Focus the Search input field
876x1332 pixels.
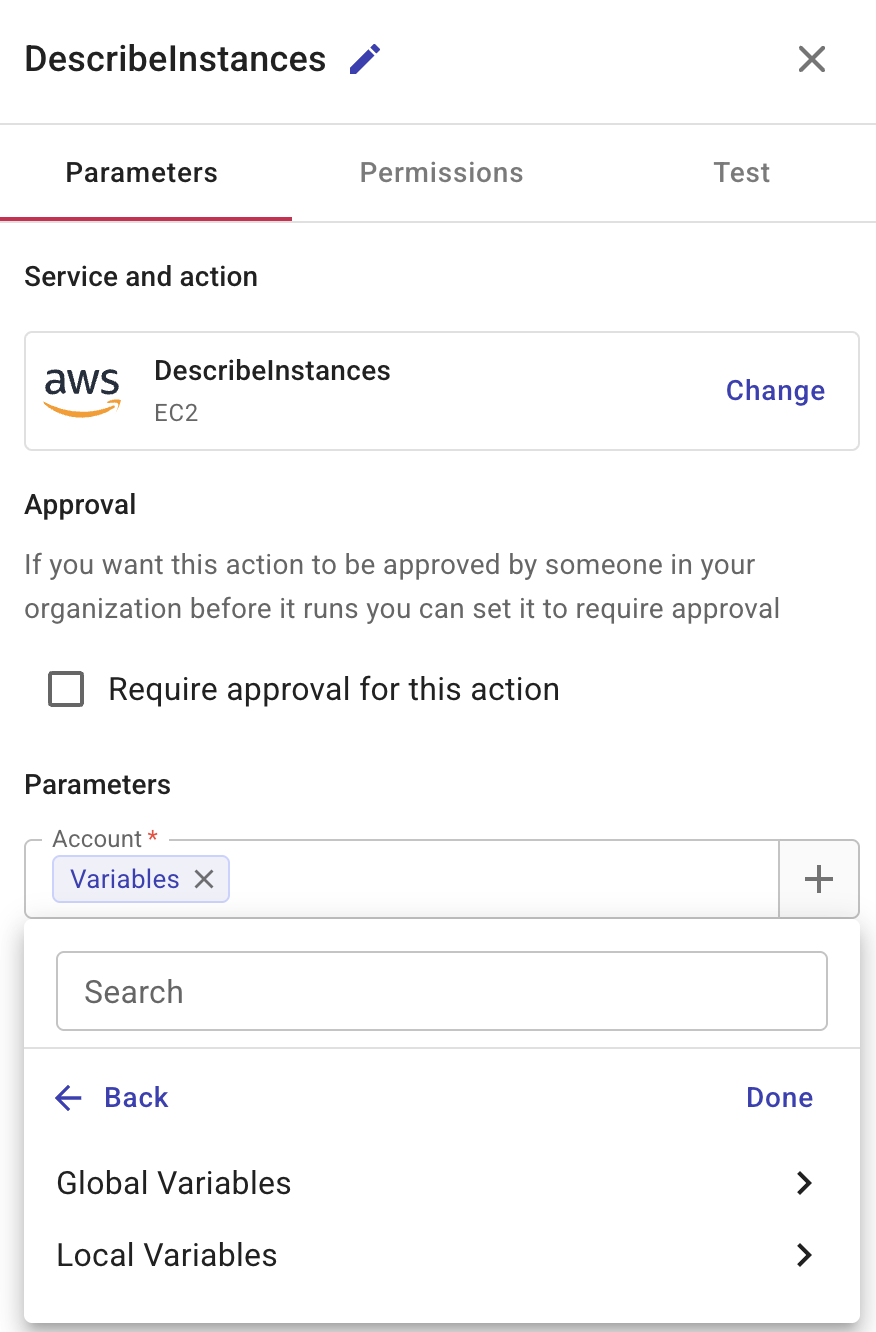(x=441, y=991)
